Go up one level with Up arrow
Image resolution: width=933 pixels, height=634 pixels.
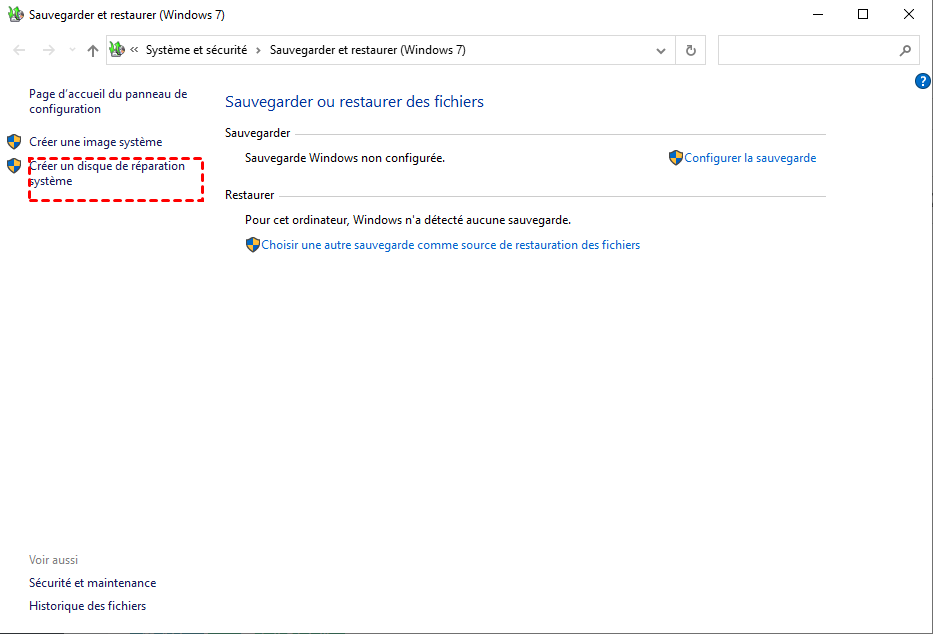click(92, 51)
